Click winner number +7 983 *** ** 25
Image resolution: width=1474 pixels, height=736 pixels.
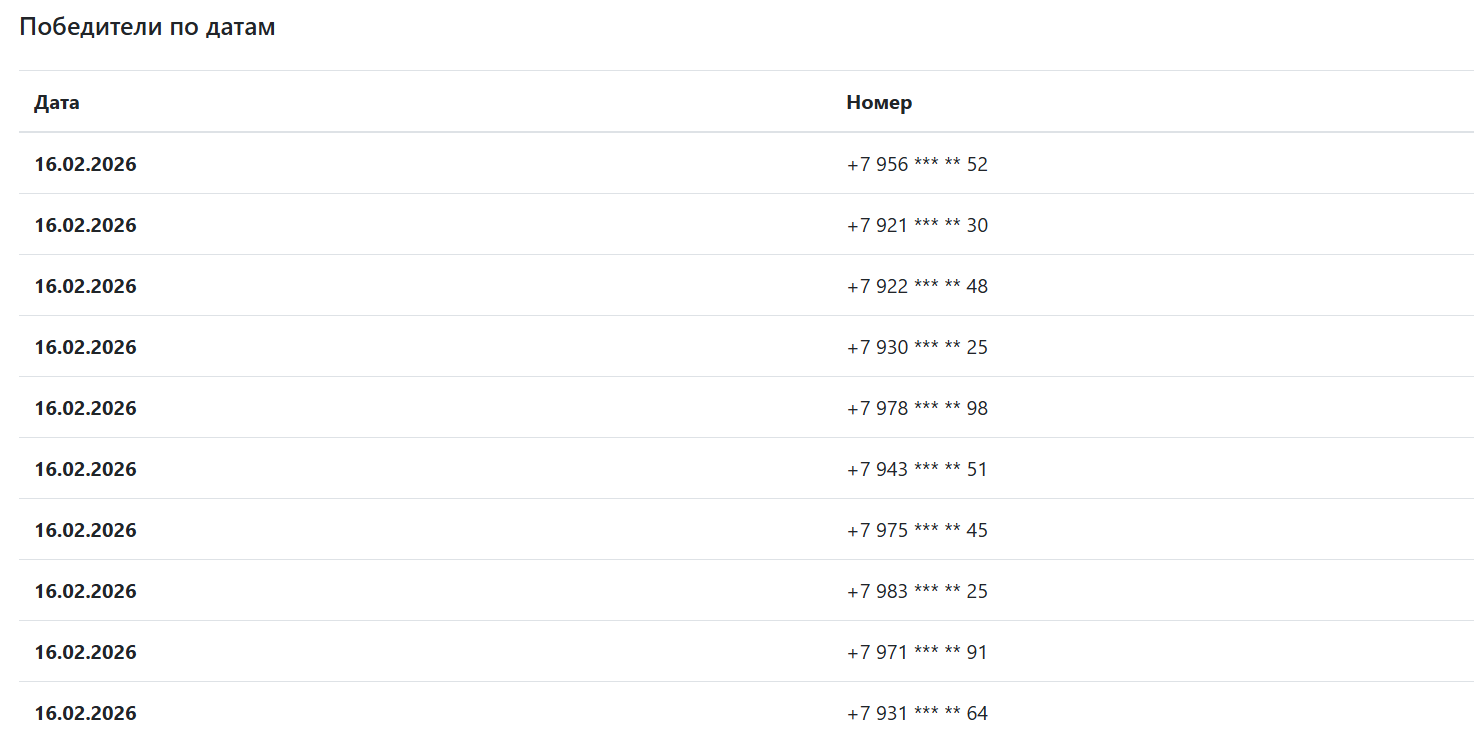point(917,591)
